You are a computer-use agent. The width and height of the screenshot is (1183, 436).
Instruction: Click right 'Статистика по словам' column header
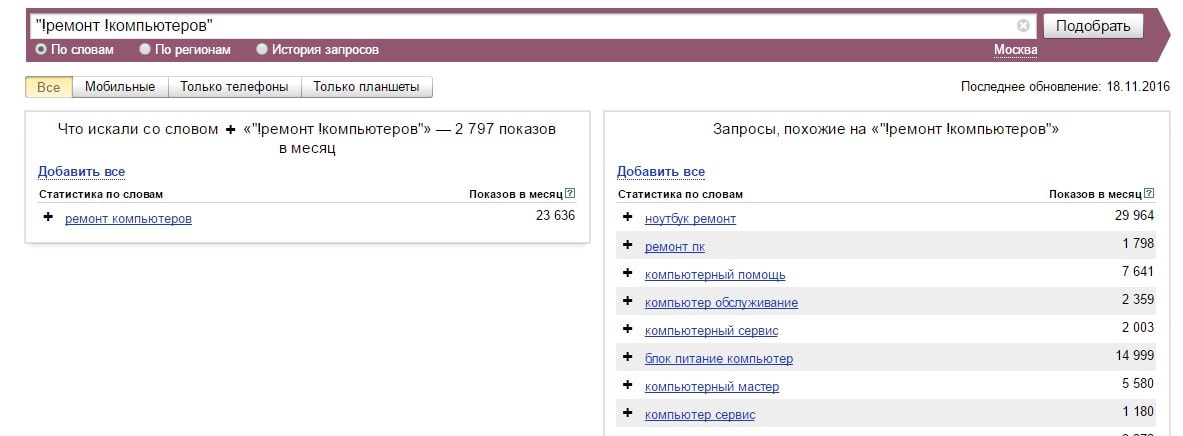[x=681, y=194]
